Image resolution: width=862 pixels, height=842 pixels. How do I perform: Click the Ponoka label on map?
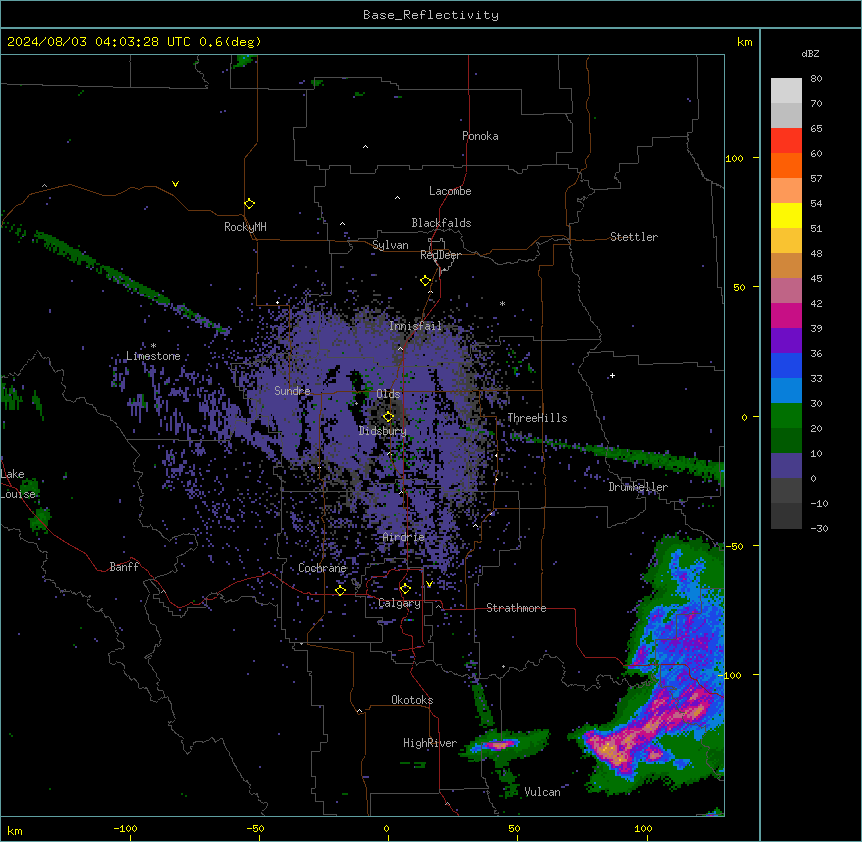pos(480,136)
